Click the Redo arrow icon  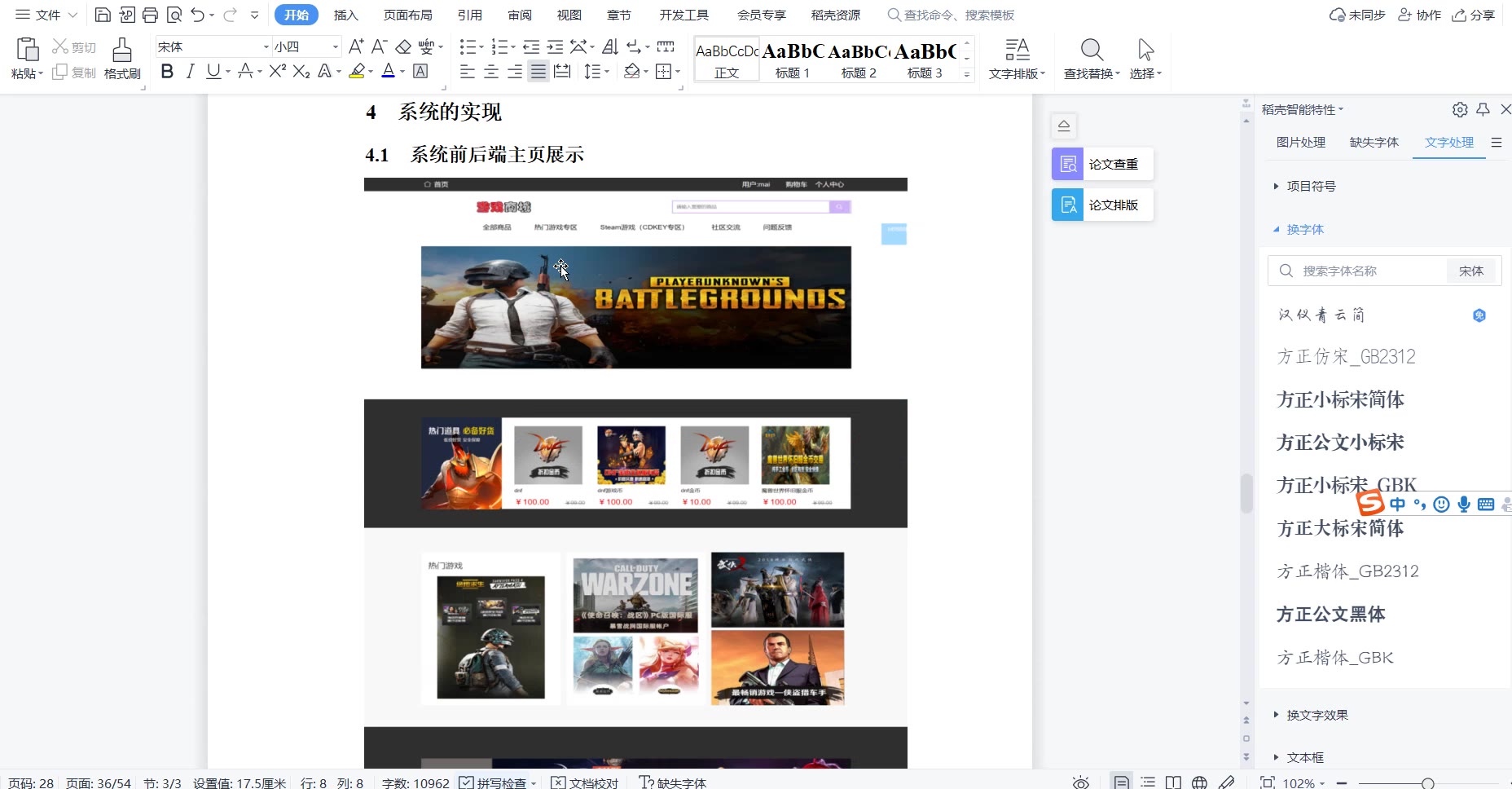(x=230, y=15)
